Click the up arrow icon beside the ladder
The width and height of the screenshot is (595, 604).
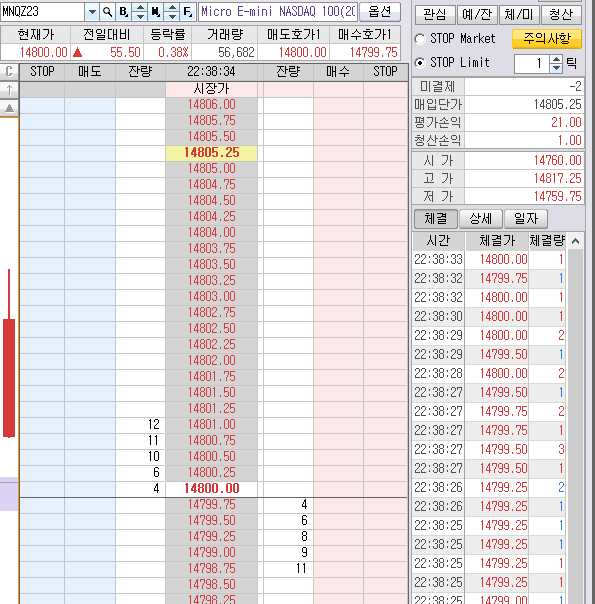pyautogui.click(x=9, y=90)
